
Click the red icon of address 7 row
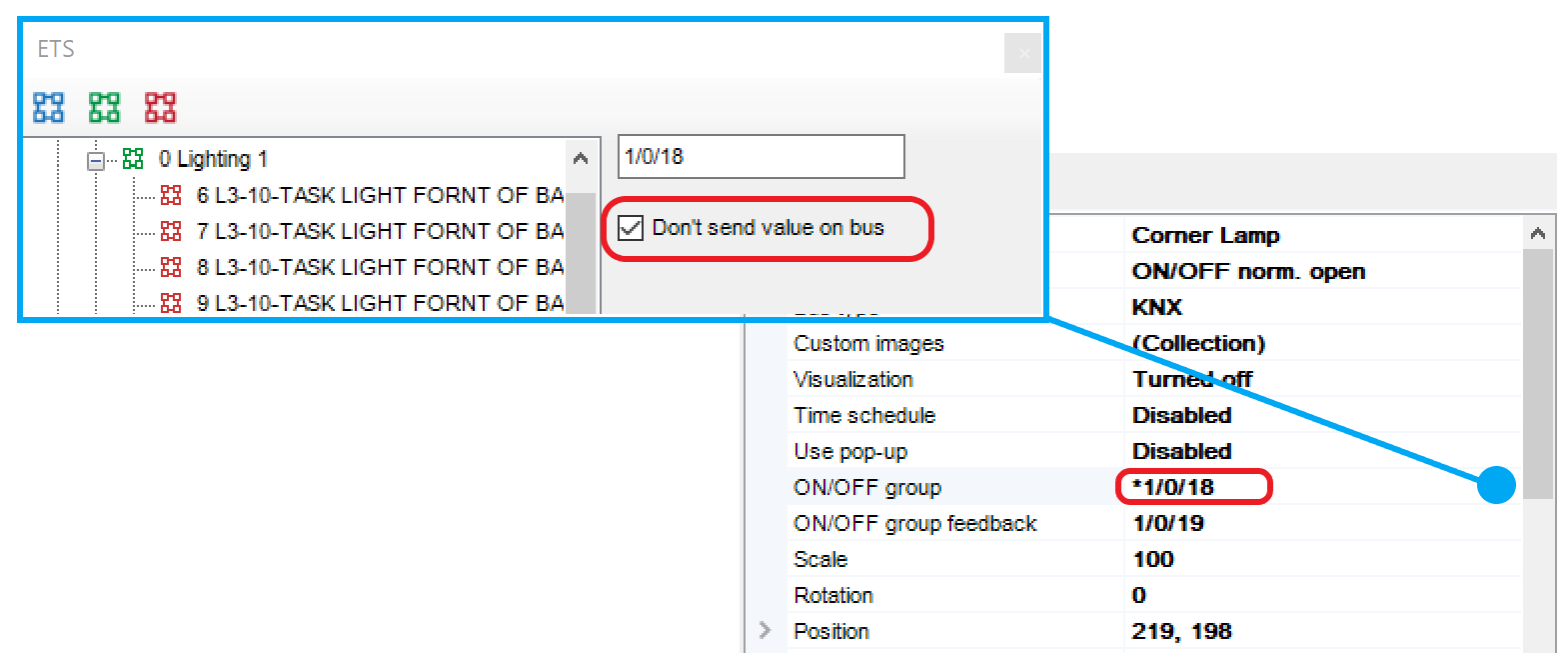coord(171,231)
